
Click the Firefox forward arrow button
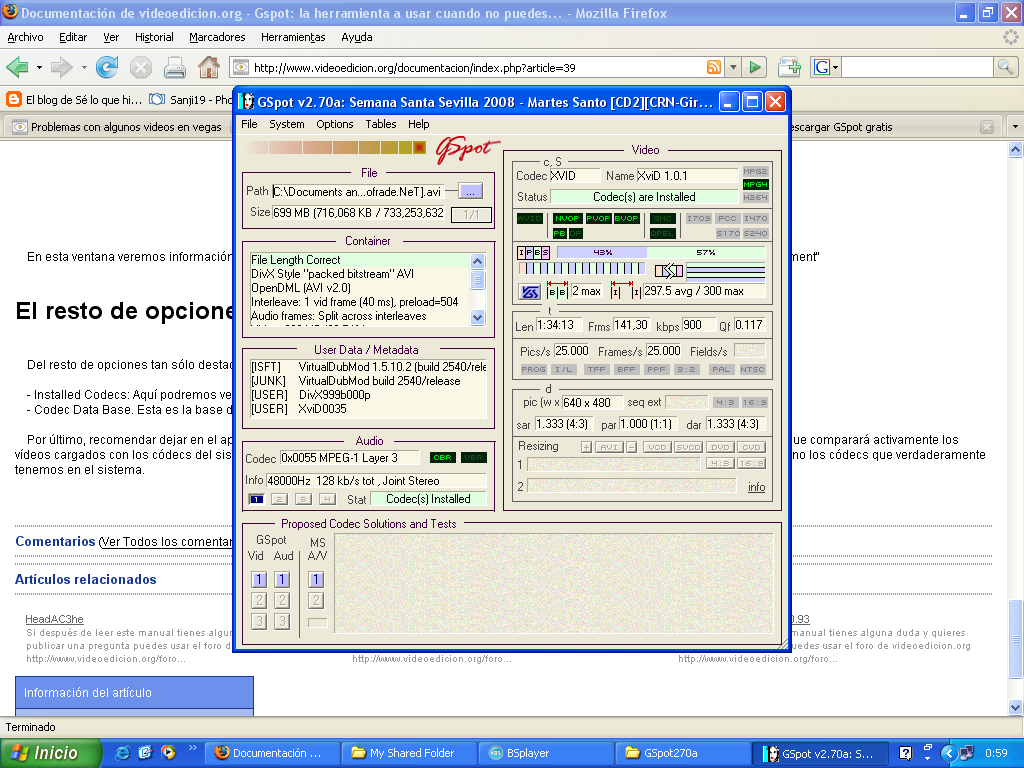pyautogui.click(x=62, y=67)
